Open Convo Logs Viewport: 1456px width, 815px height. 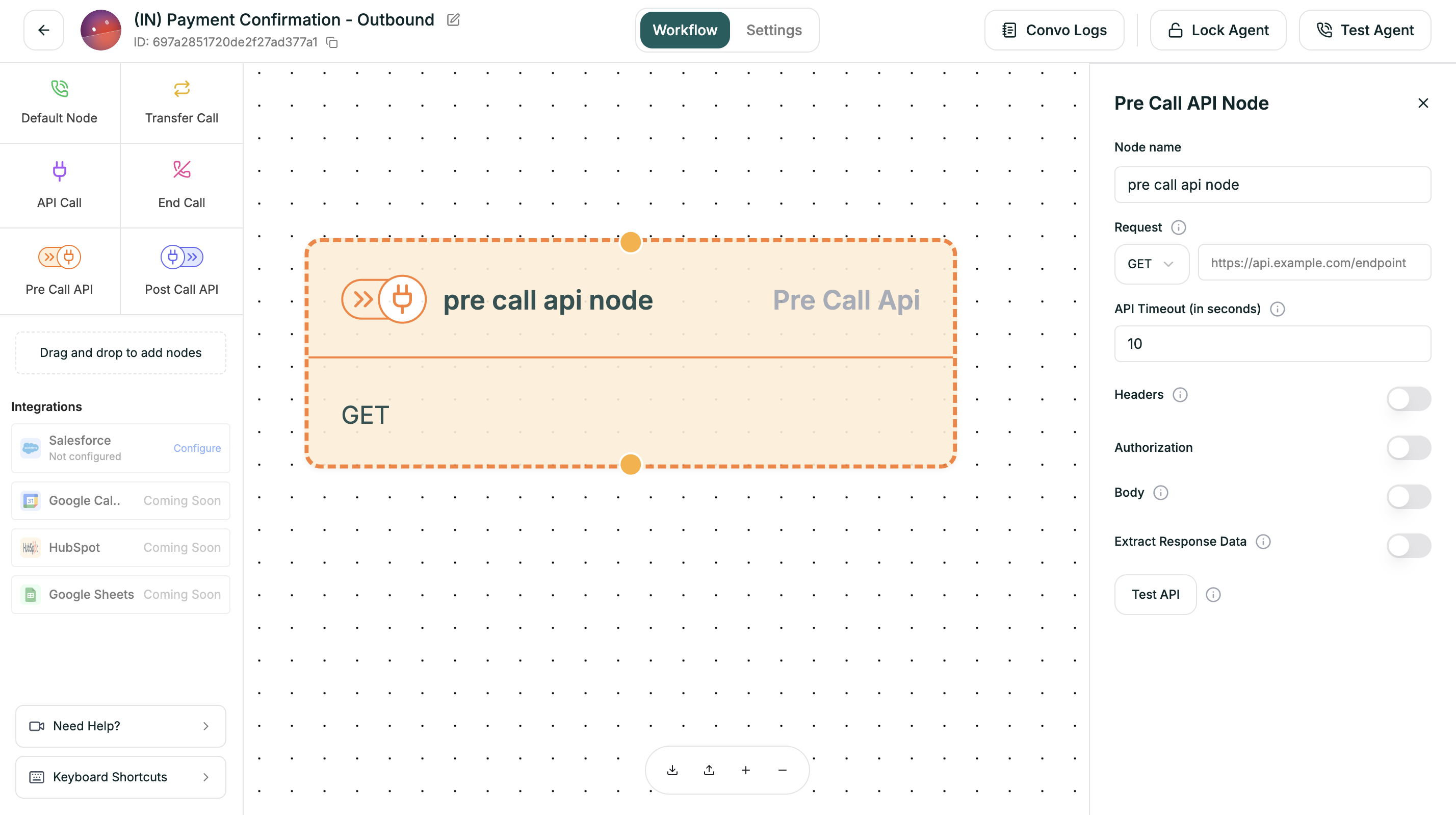[x=1054, y=30]
